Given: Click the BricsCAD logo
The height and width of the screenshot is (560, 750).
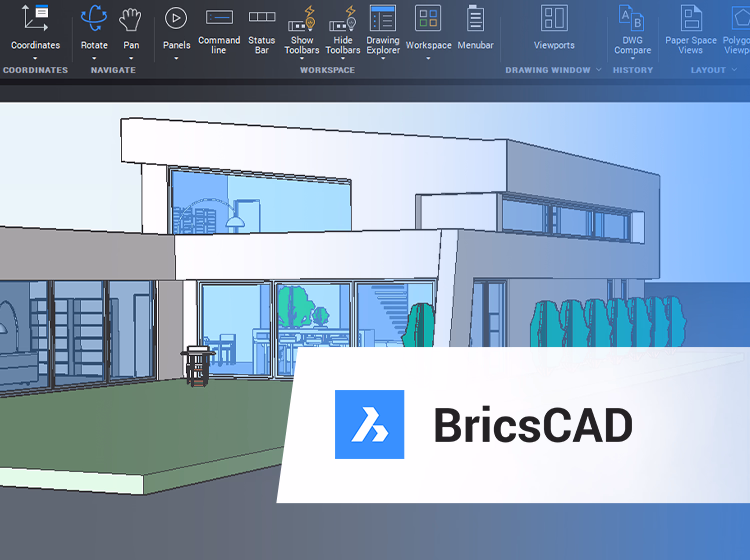Looking at the screenshot, I should click(370, 425).
